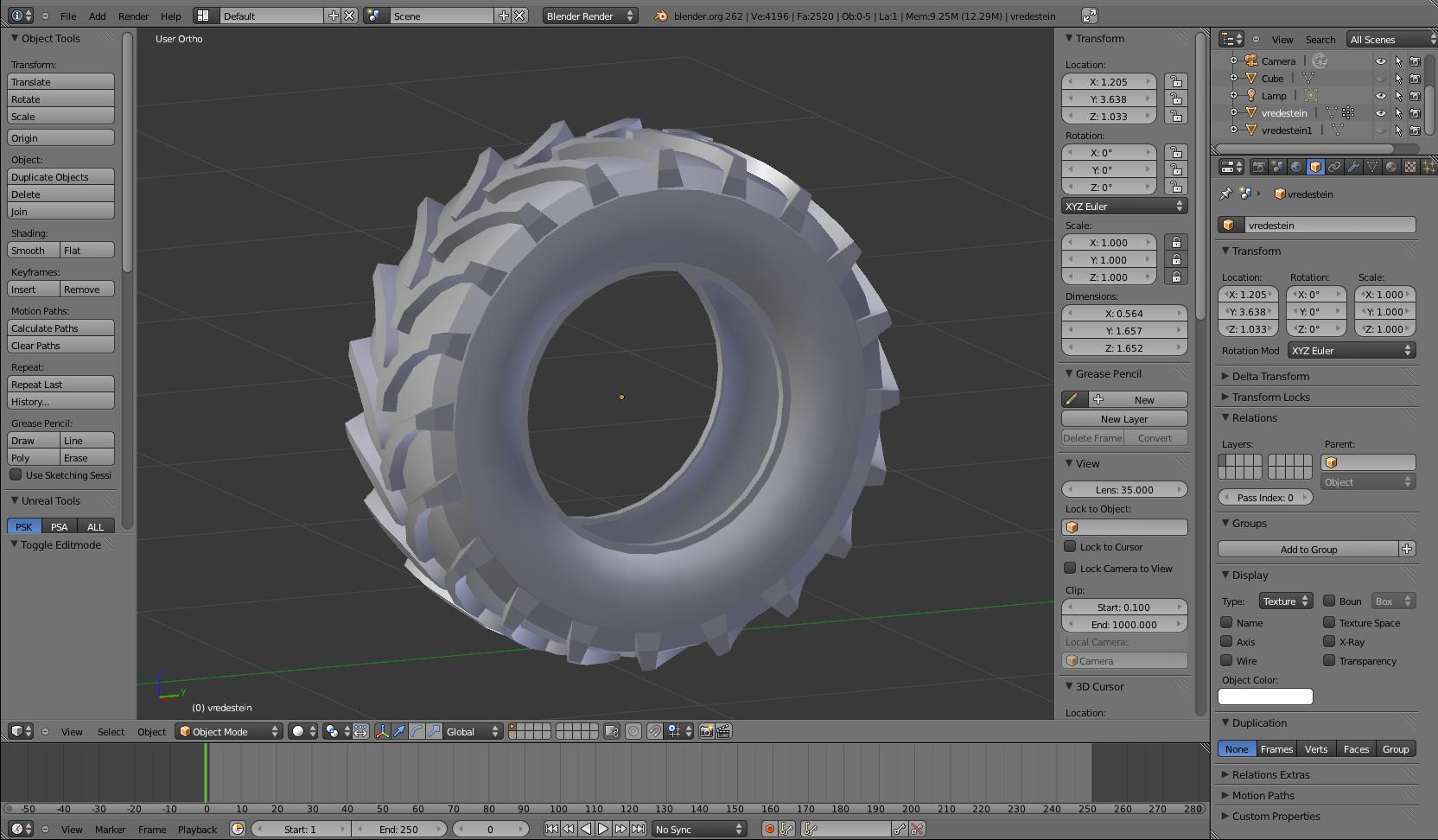Screen dimensions: 1438x840
Task: Click the current frame field showing 0
Action: point(490,829)
